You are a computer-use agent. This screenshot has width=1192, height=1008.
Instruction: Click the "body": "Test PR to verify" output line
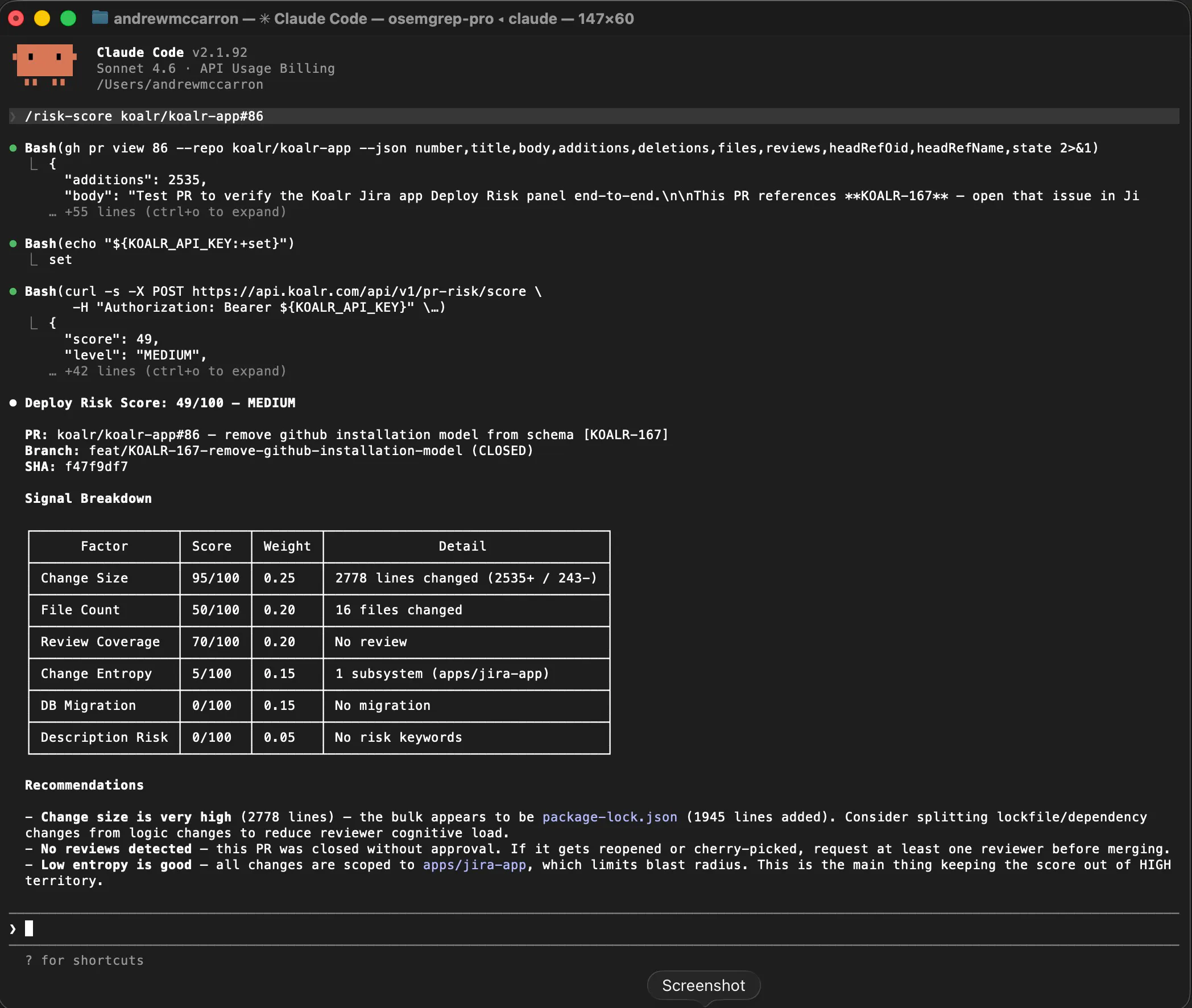pos(602,196)
